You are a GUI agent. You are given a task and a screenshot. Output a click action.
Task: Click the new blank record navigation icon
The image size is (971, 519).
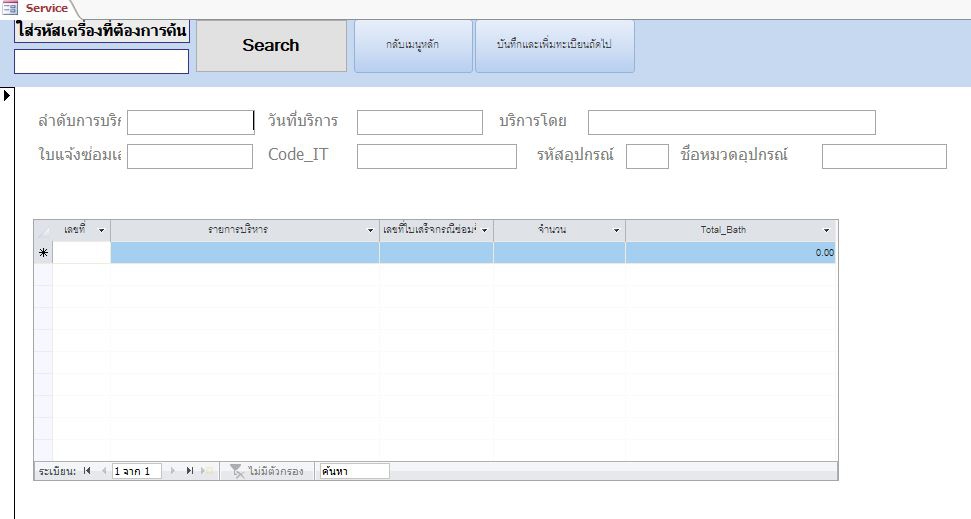click(x=207, y=471)
